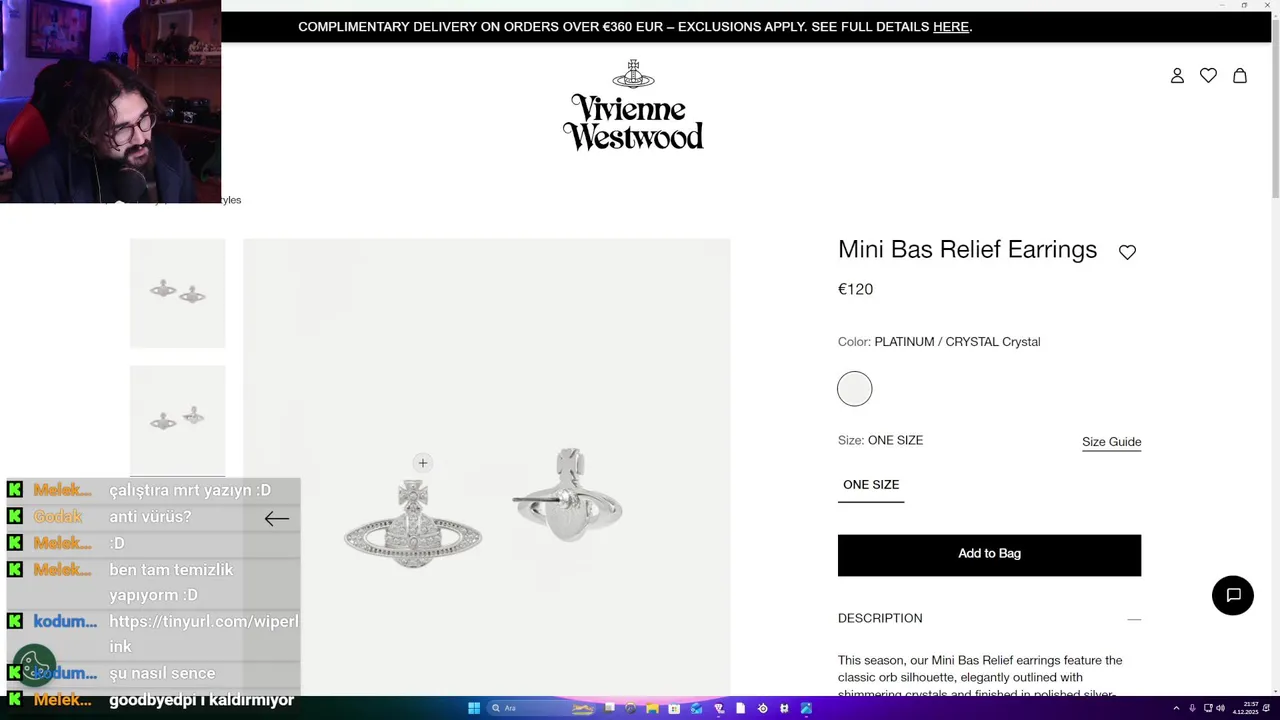Click the Windows Start button

pos(474,708)
